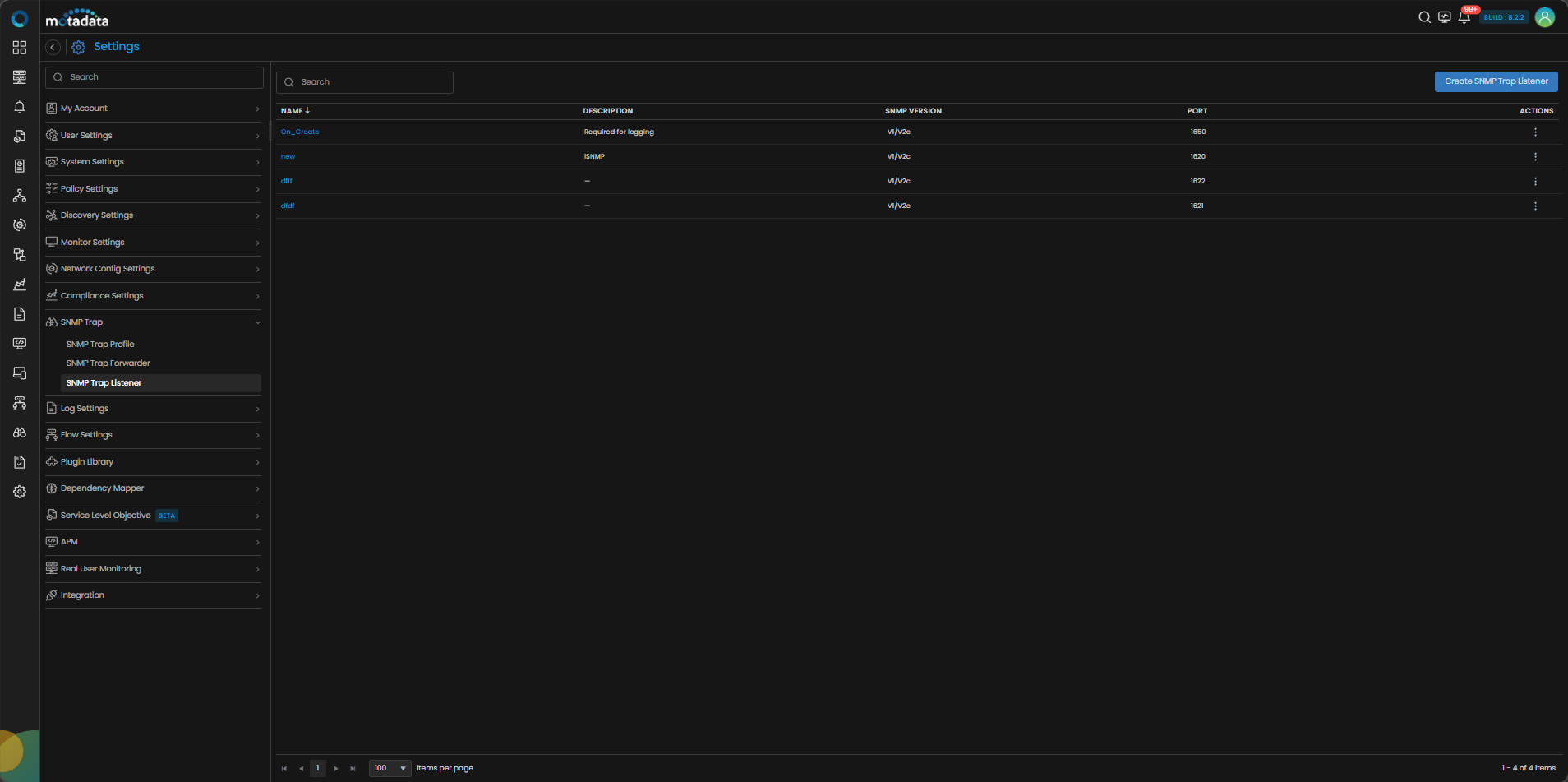Click the back arrow beside Settings

click(x=53, y=48)
